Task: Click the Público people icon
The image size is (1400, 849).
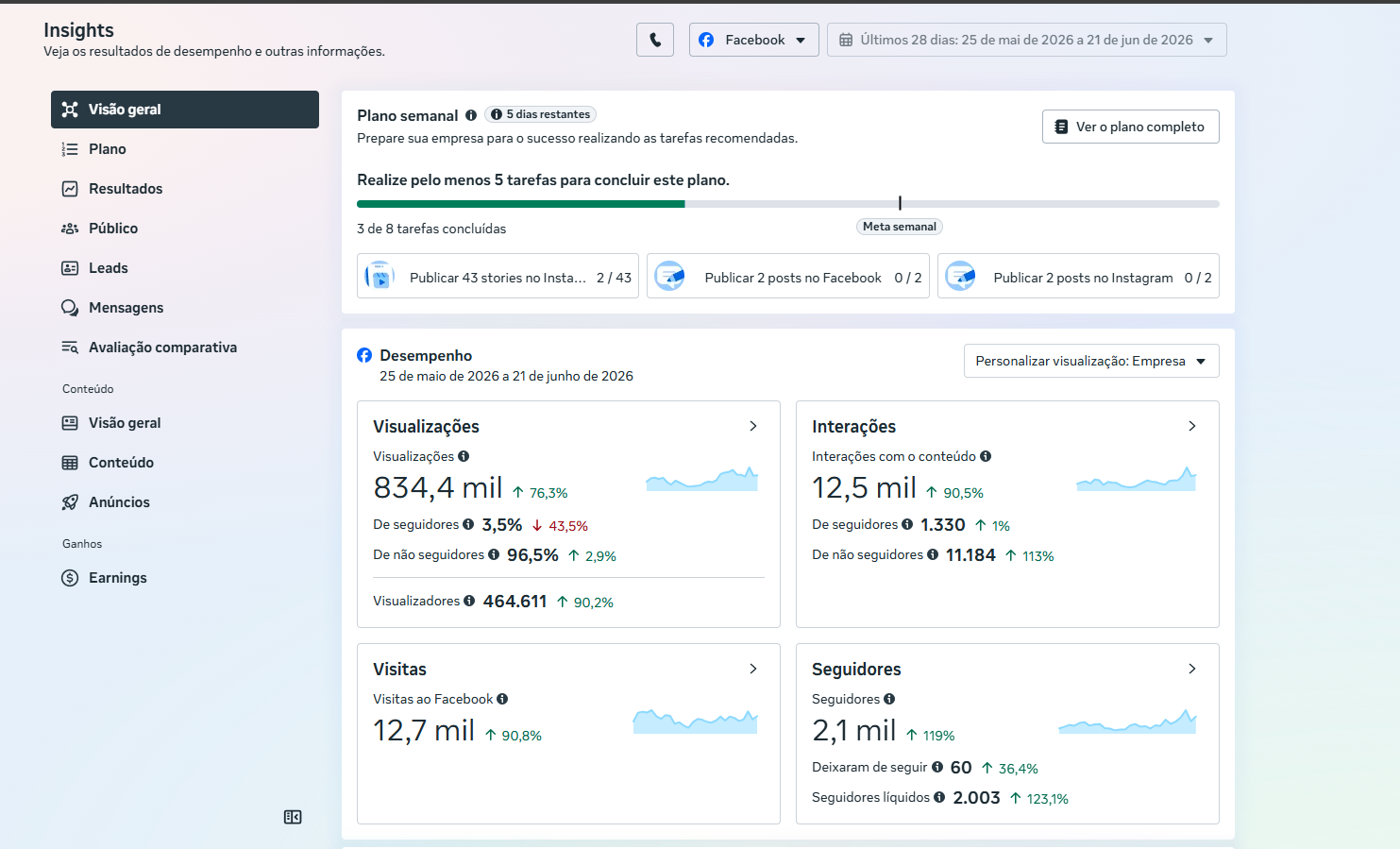Action: [x=70, y=229]
